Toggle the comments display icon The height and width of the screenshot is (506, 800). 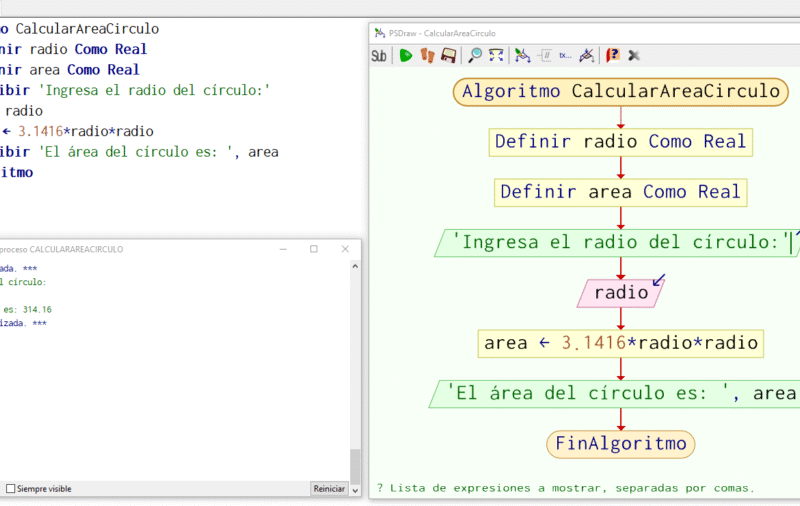(545, 56)
